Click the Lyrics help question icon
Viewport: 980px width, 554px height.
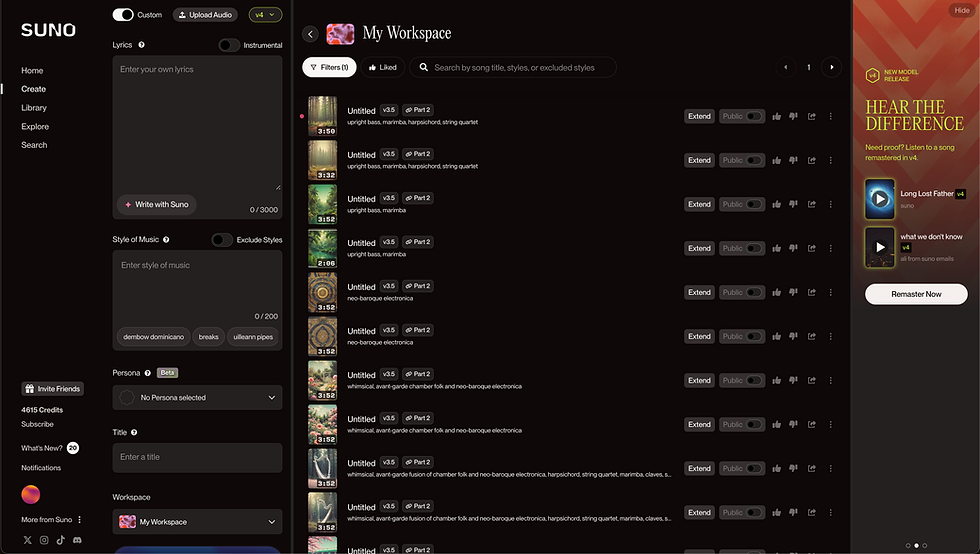pyautogui.click(x=141, y=45)
